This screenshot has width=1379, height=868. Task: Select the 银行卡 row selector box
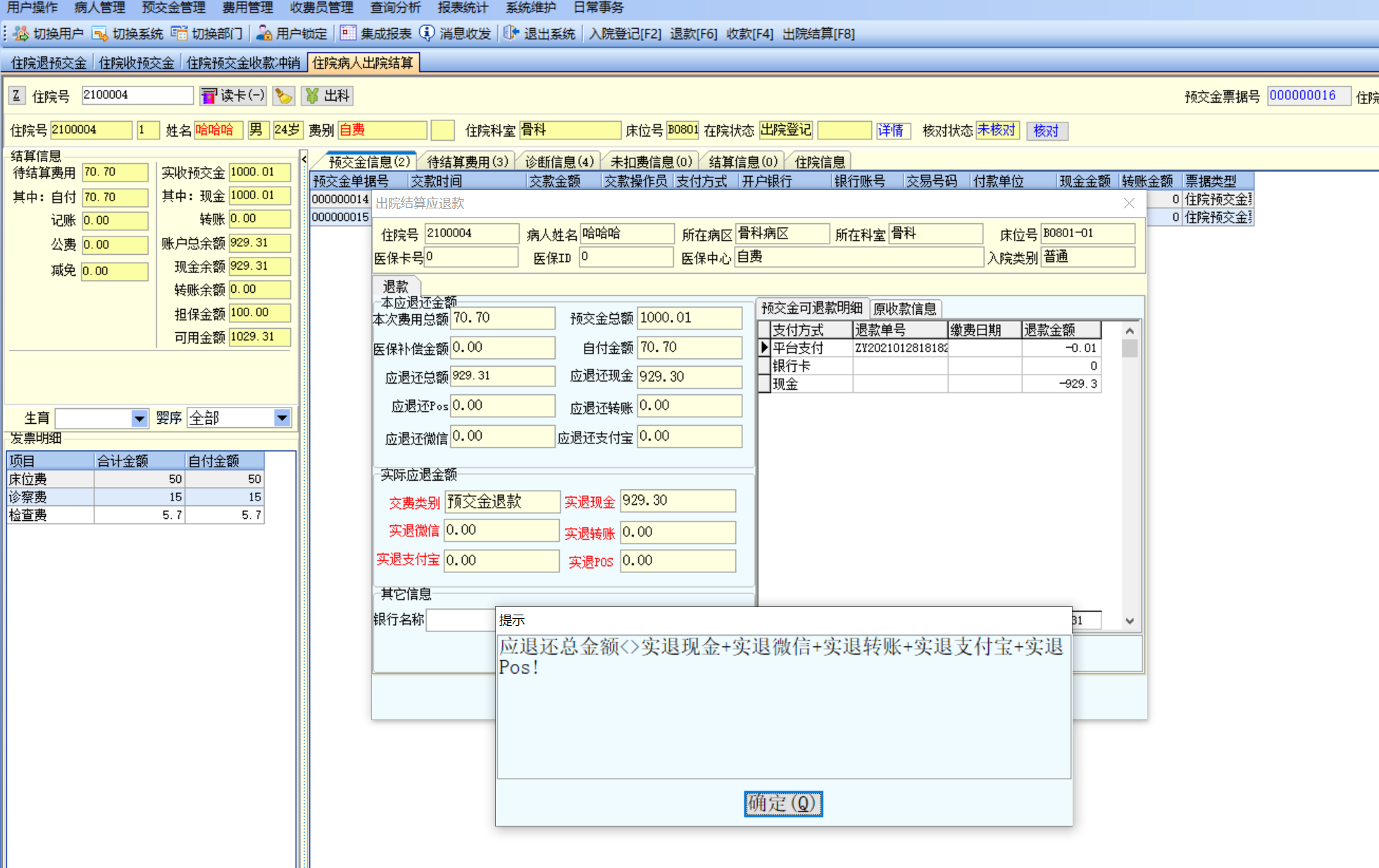click(764, 366)
